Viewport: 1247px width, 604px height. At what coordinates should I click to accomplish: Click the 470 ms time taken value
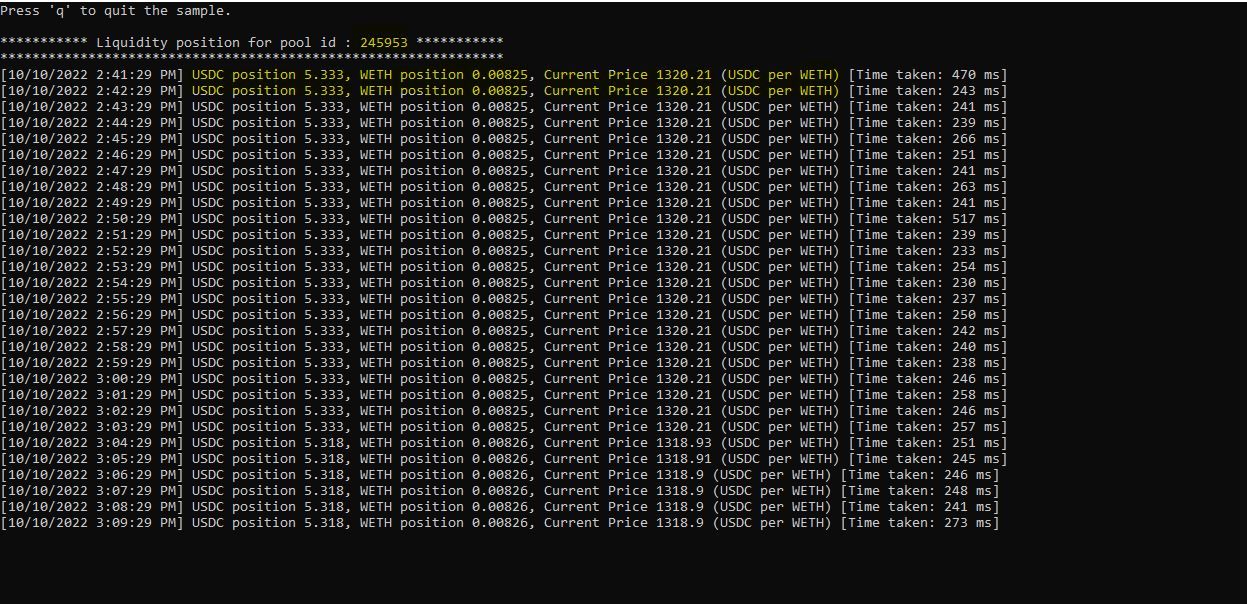(975, 75)
